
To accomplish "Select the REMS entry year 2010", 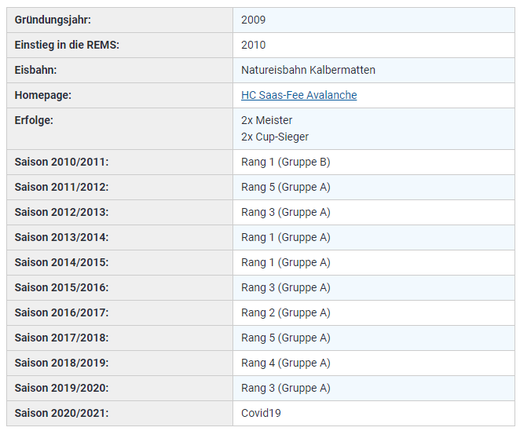I will (253, 45).
